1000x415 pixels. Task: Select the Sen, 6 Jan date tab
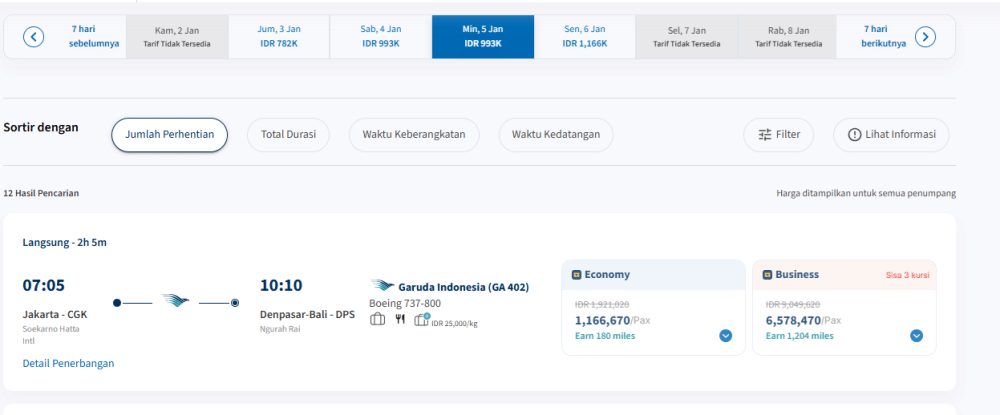[x=585, y=37]
